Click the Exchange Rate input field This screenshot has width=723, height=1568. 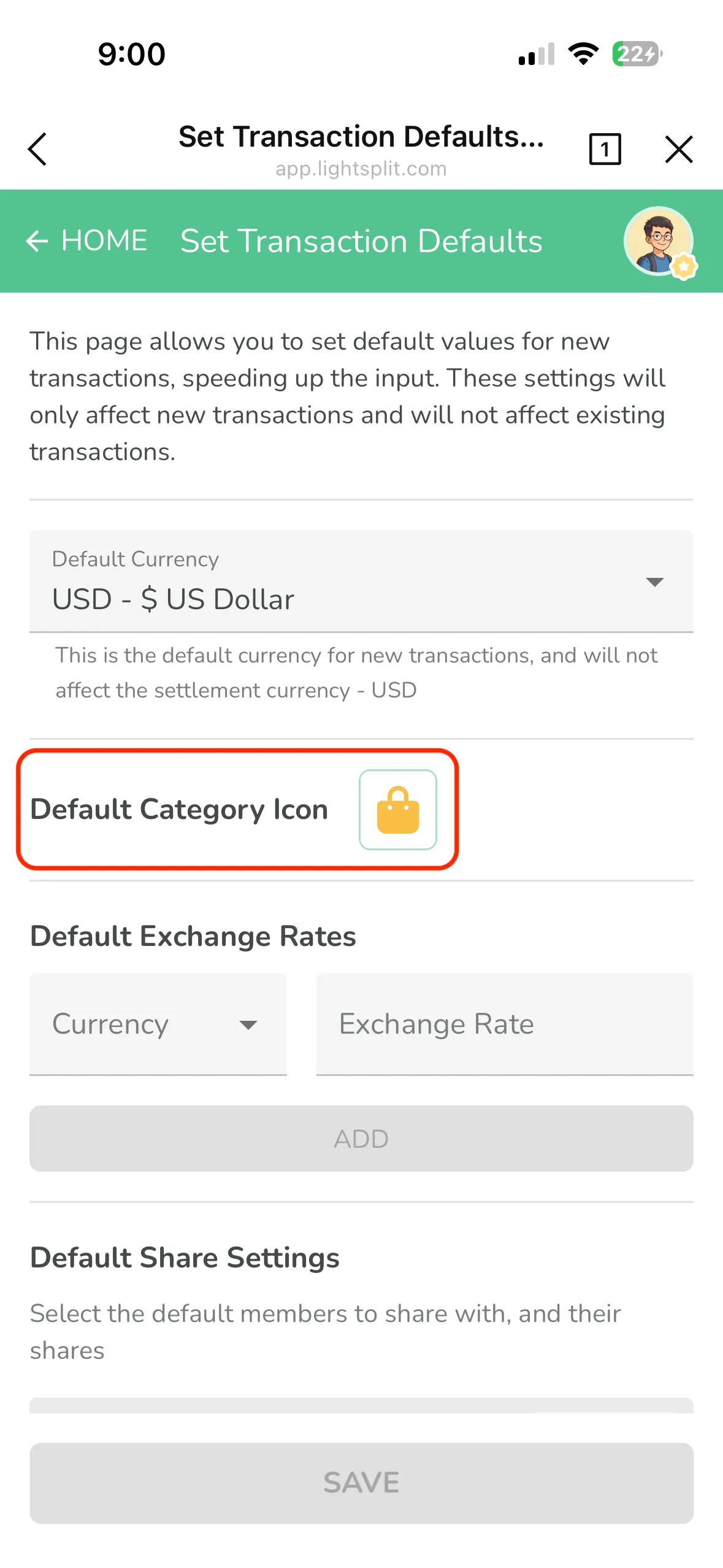504,1024
